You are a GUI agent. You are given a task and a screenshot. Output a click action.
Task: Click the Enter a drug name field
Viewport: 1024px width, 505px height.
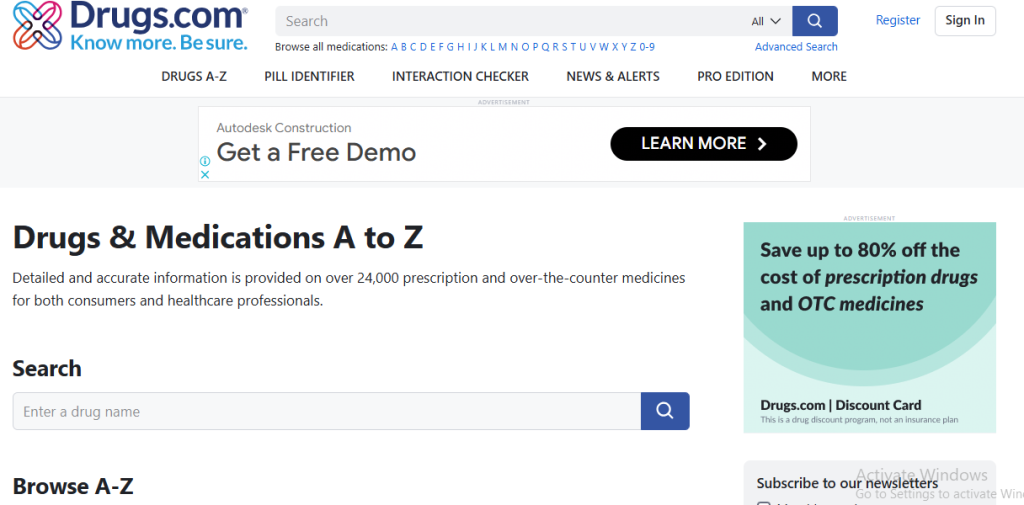(x=327, y=411)
